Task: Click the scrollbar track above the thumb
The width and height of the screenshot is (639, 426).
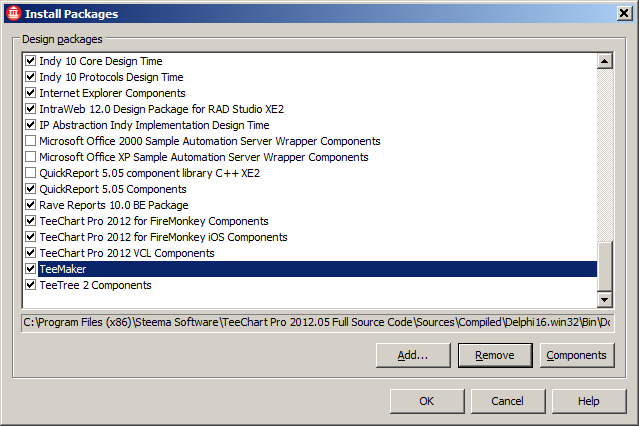Action: (604, 155)
